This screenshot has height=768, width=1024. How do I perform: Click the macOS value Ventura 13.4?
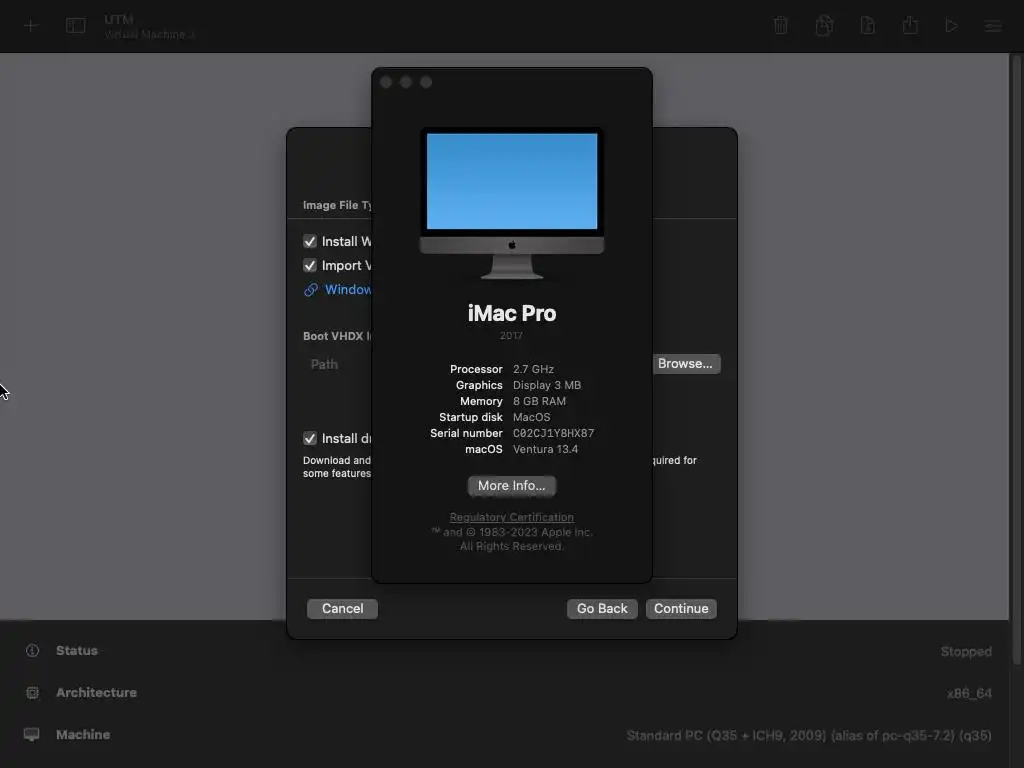point(545,449)
